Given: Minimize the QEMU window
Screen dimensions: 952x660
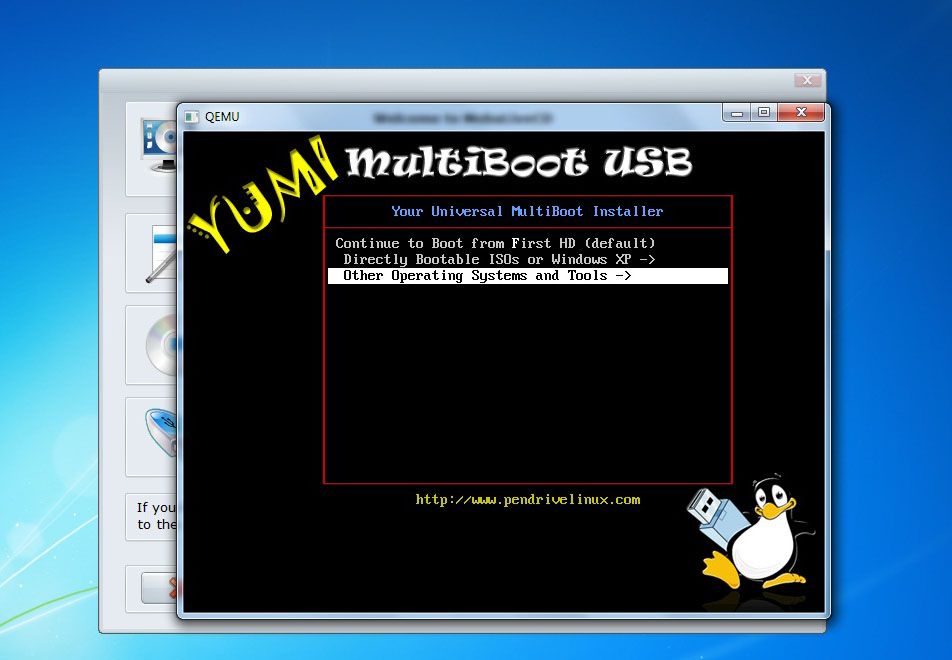Looking at the screenshot, I should (x=736, y=113).
